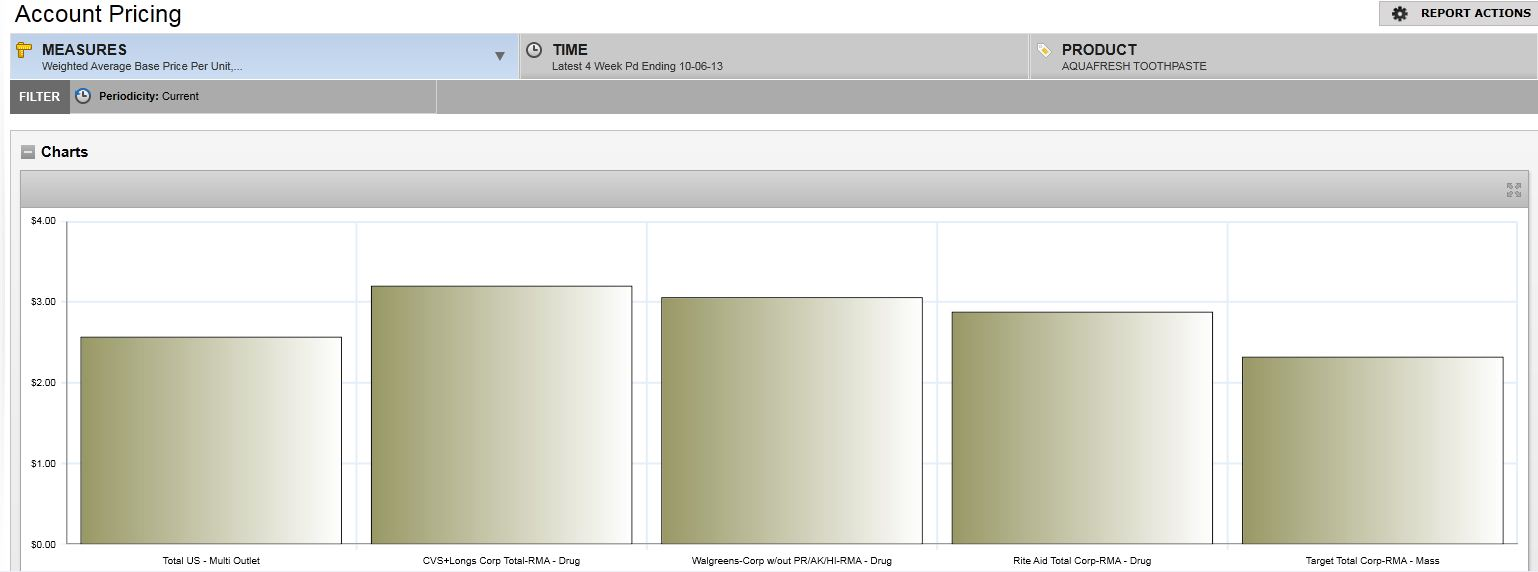Click the Measures paint roller icon
The width and height of the screenshot is (1538, 572).
(x=25, y=50)
